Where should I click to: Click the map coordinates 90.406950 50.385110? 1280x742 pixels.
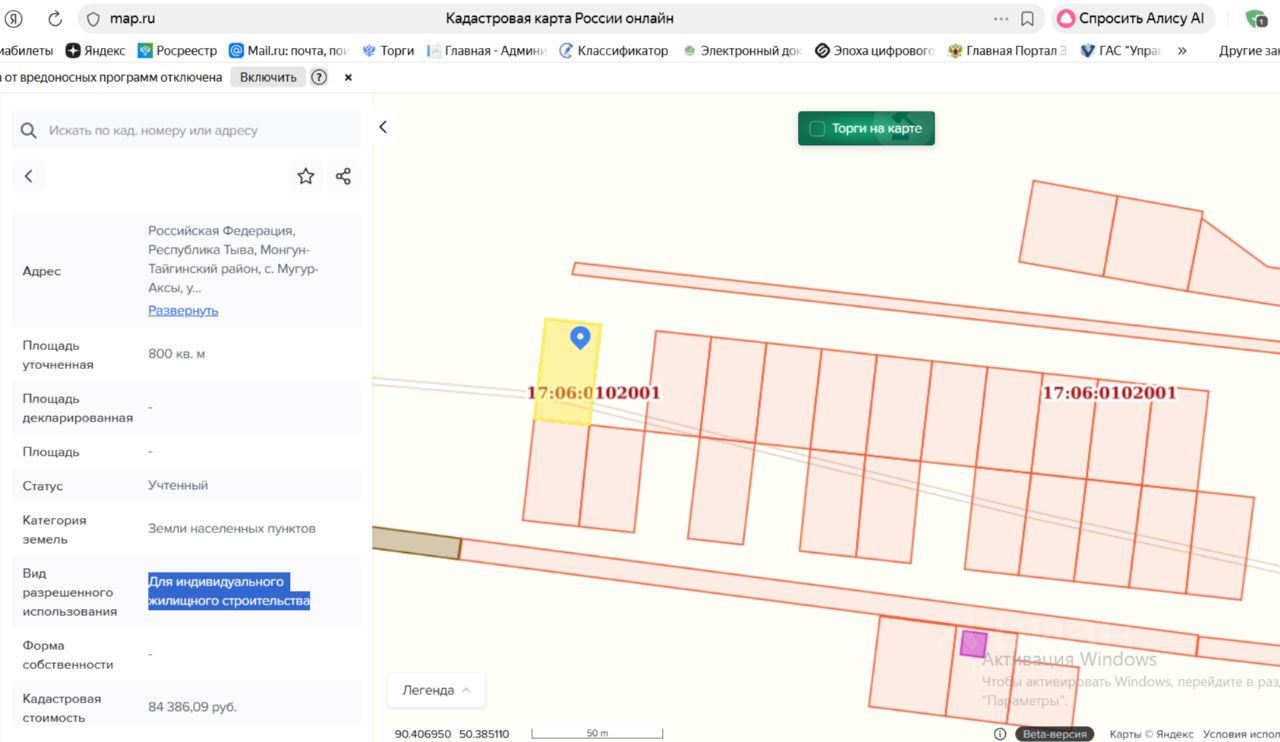pyautogui.click(x=452, y=734)
